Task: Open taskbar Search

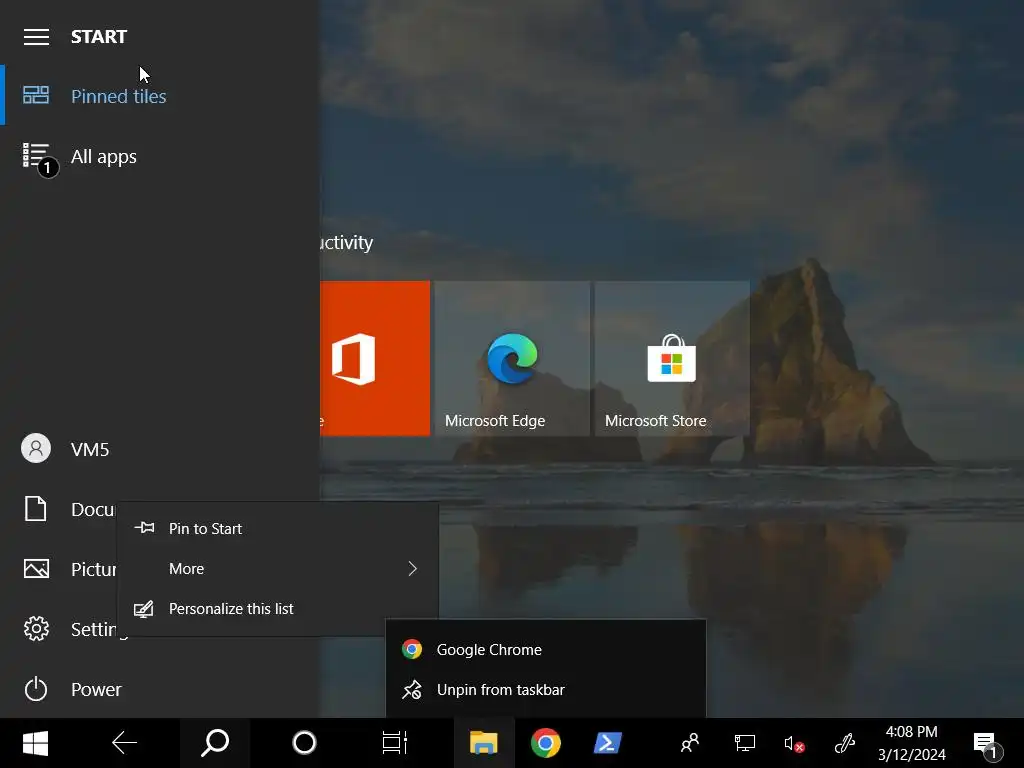Action: (215, 743)
